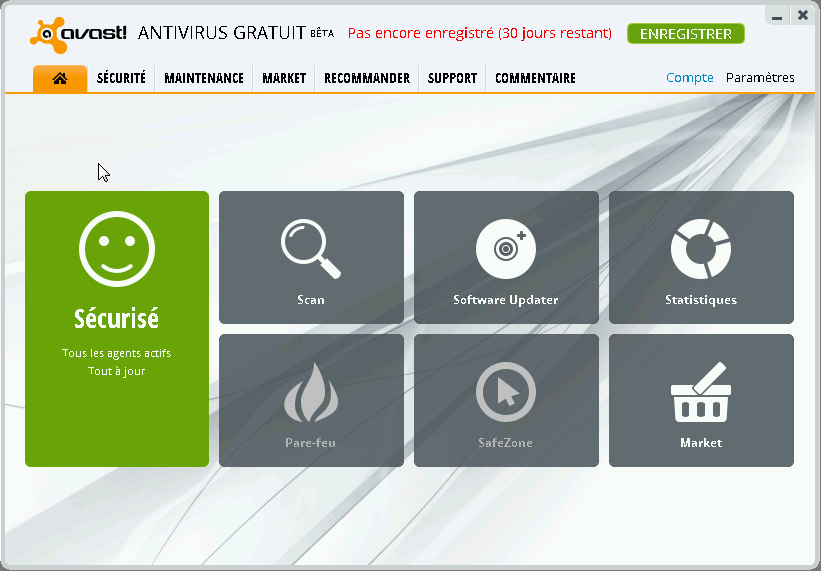The image size is (821, 571).
Task: Open the COMMENTAIRE tab
Action: pos(535,78)
